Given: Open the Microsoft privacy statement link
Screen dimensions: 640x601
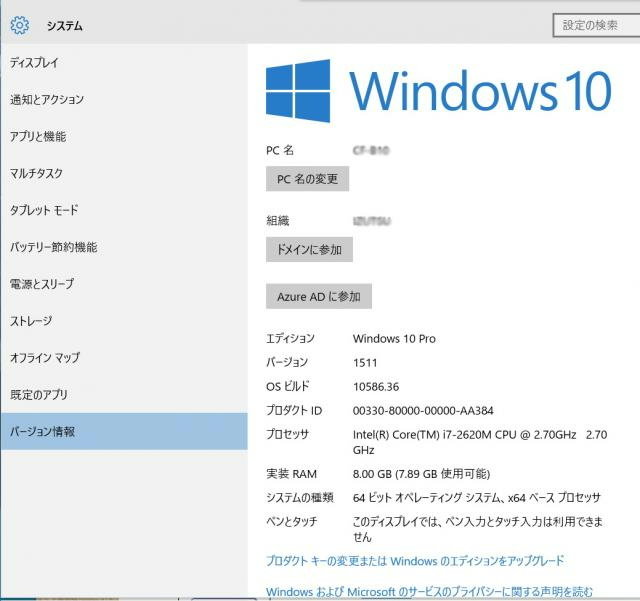Looking at the screenshot, I should click(x=430, y=592).
